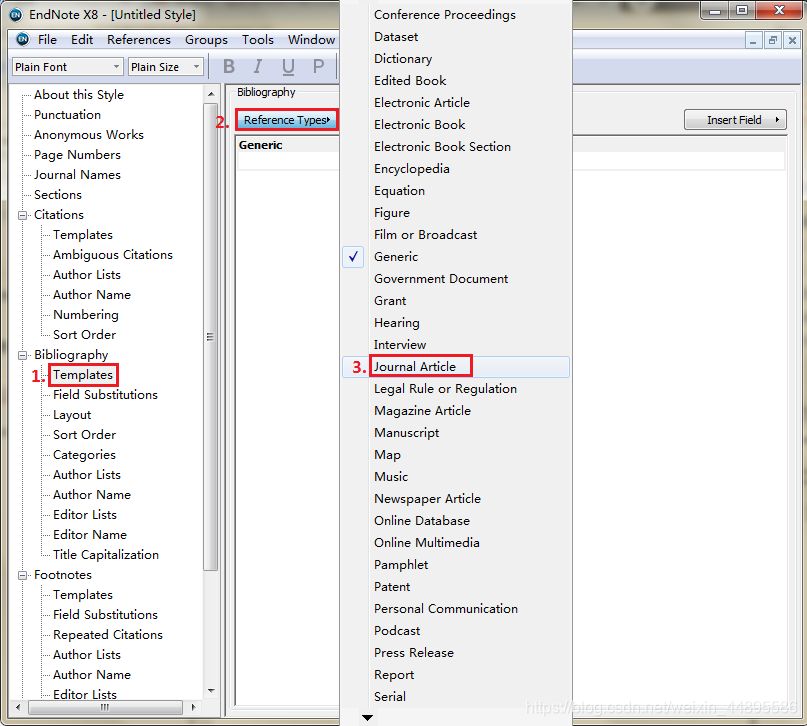Select Layout under Bibliography
This screenshot has width=807, height=726.
72,415
